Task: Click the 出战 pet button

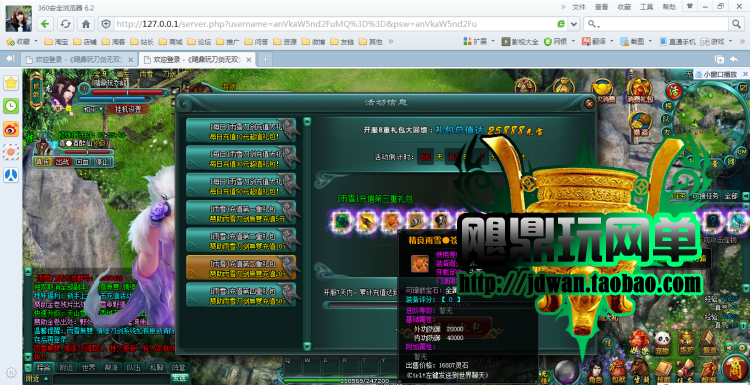Action: click(62, 162)
